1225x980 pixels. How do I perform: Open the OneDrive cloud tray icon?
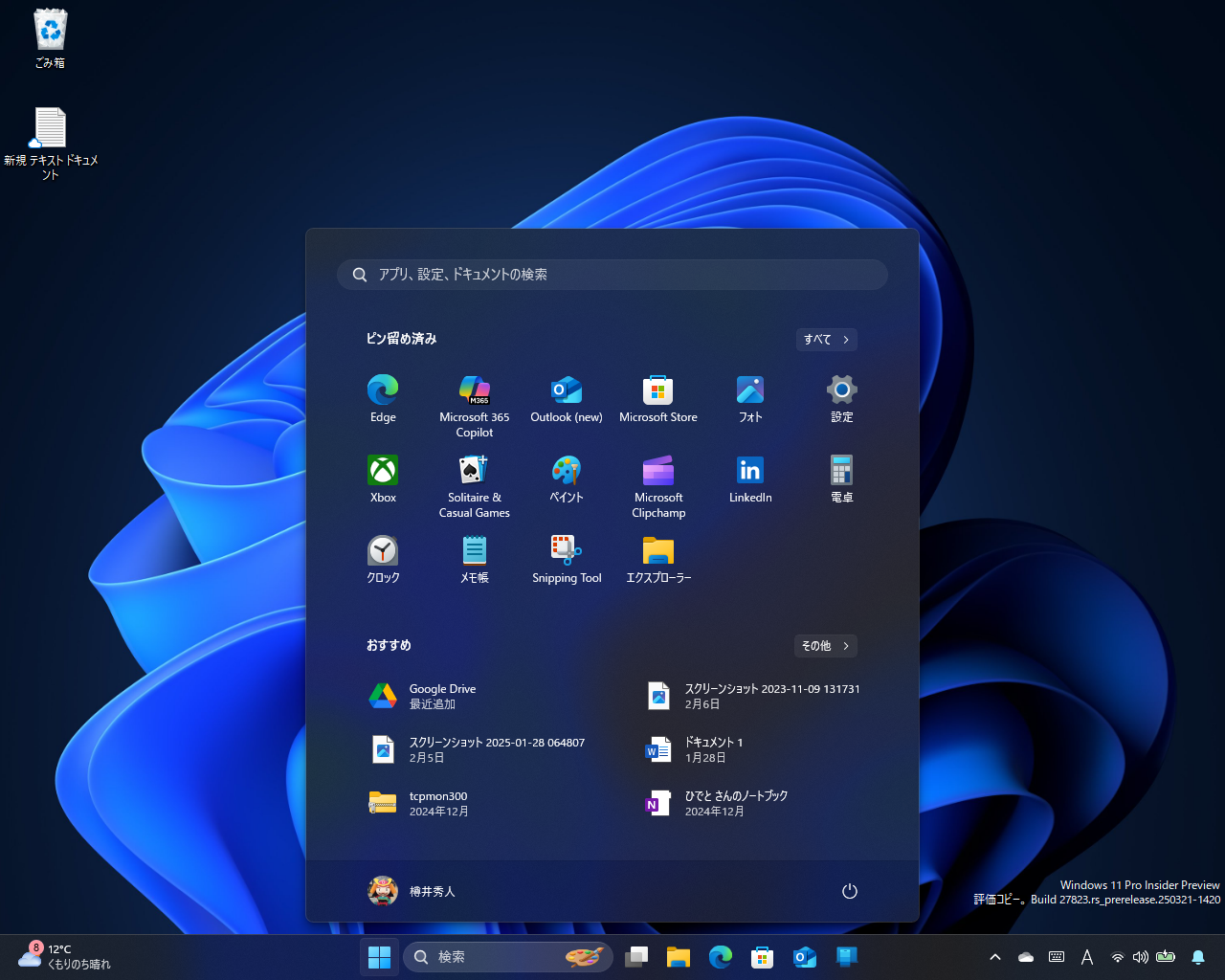tap(1026, 957)
